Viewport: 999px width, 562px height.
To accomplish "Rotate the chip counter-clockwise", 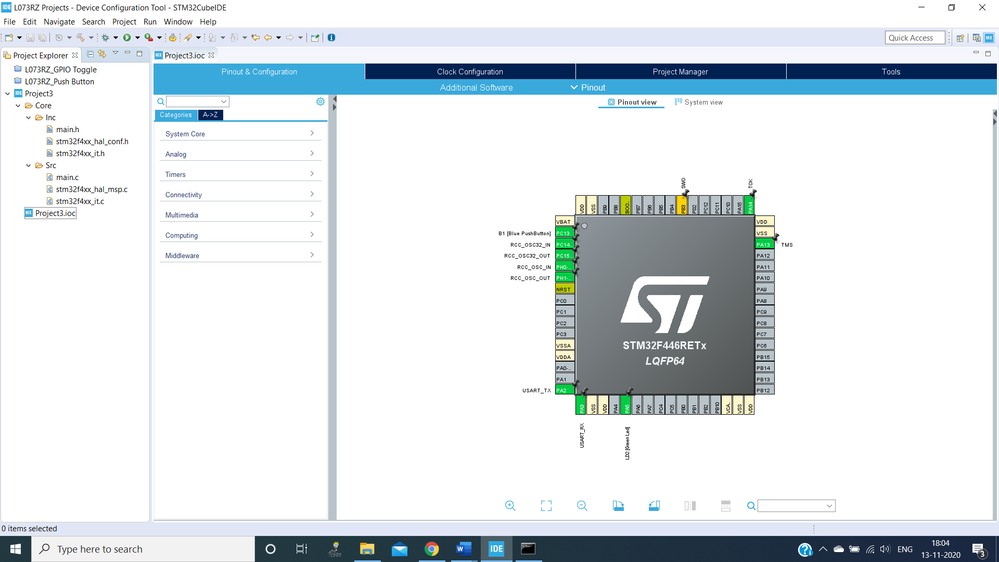I will point(654,506).
